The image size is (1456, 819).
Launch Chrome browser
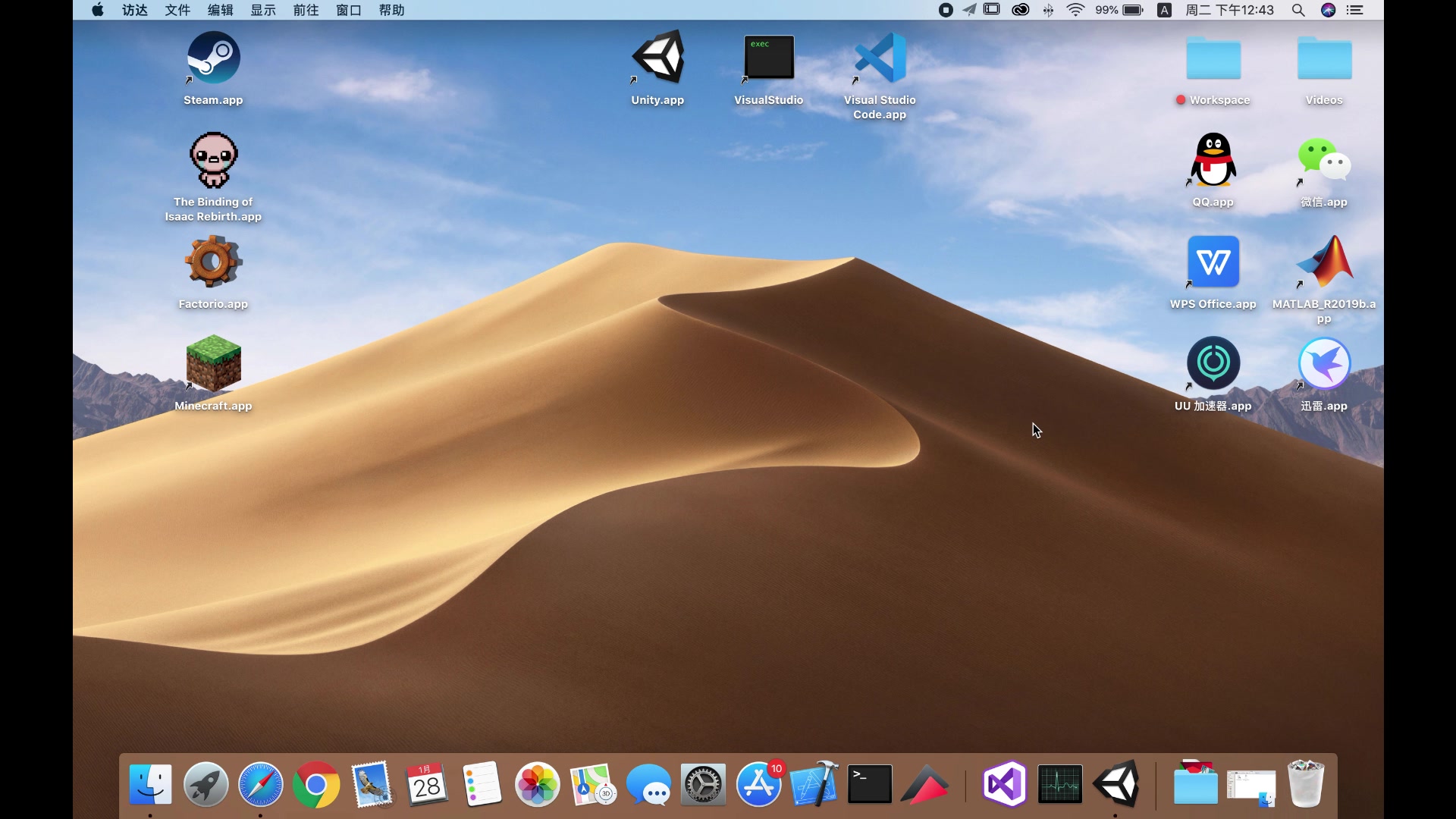(x=315, y=784)
